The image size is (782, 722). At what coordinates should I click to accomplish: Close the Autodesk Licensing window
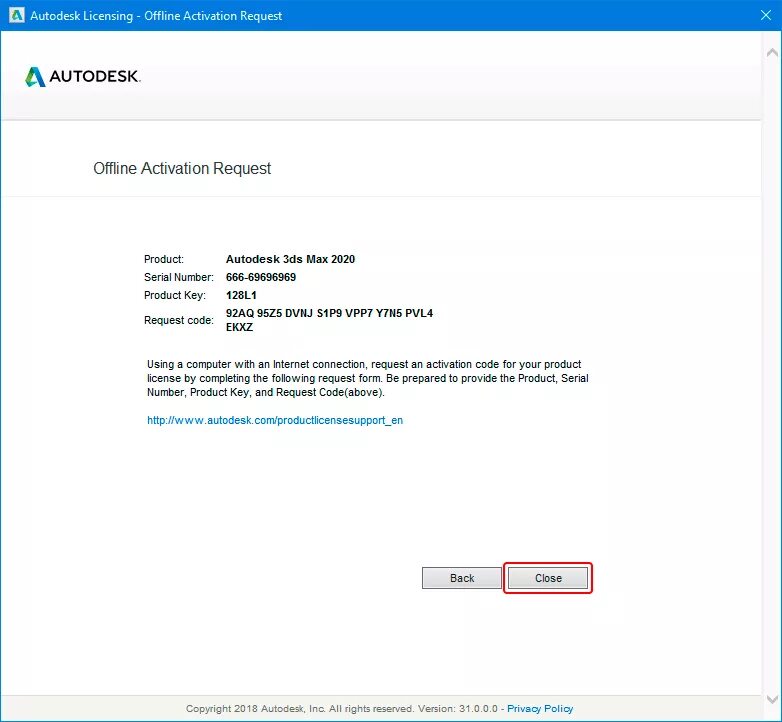click(766, 15)
